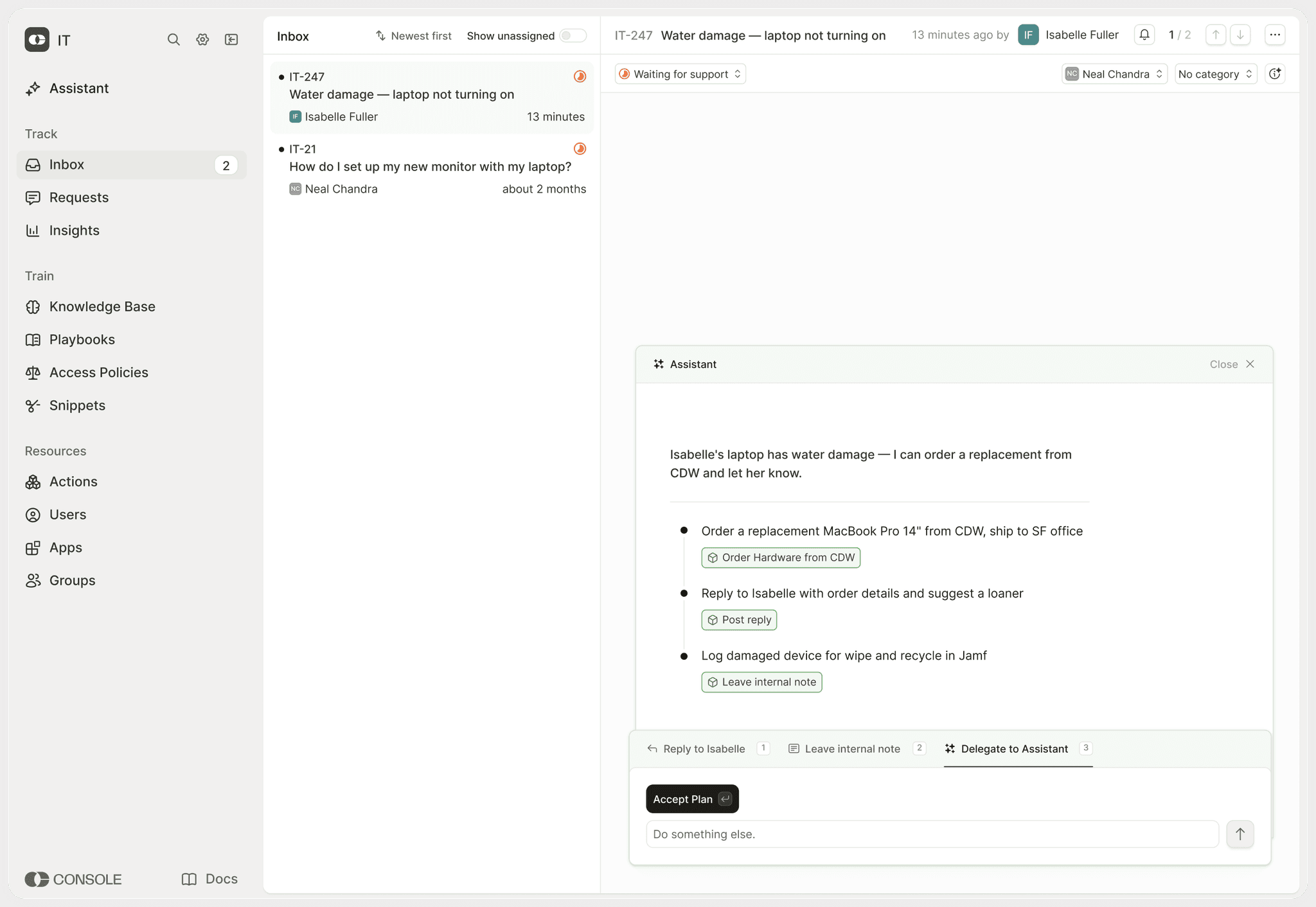Collapse the sidebar with the panel icon
This screenshot has width=1316, height=907.
[231, 40]
